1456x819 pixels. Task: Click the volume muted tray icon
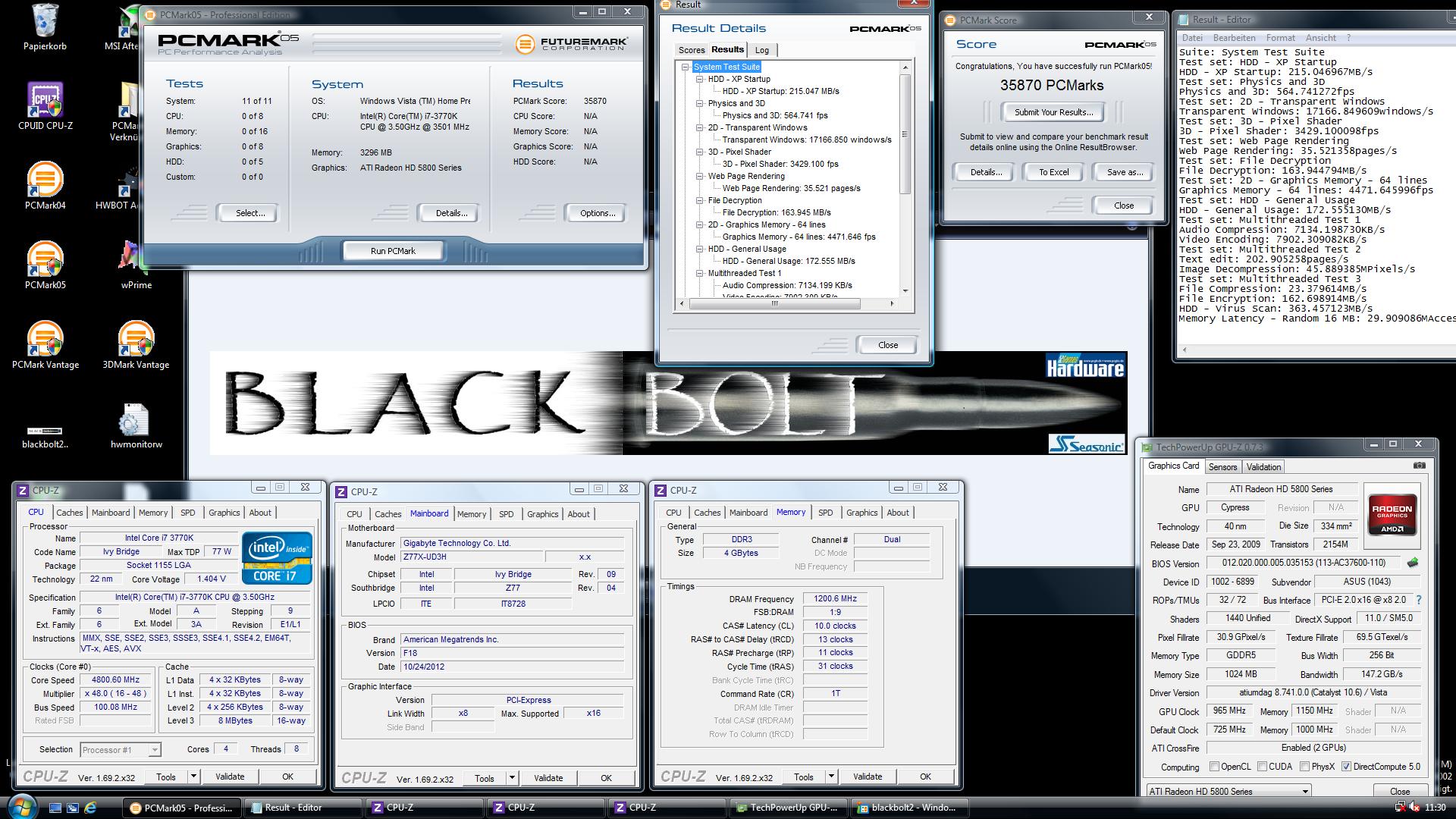(x=1414, y=808)
